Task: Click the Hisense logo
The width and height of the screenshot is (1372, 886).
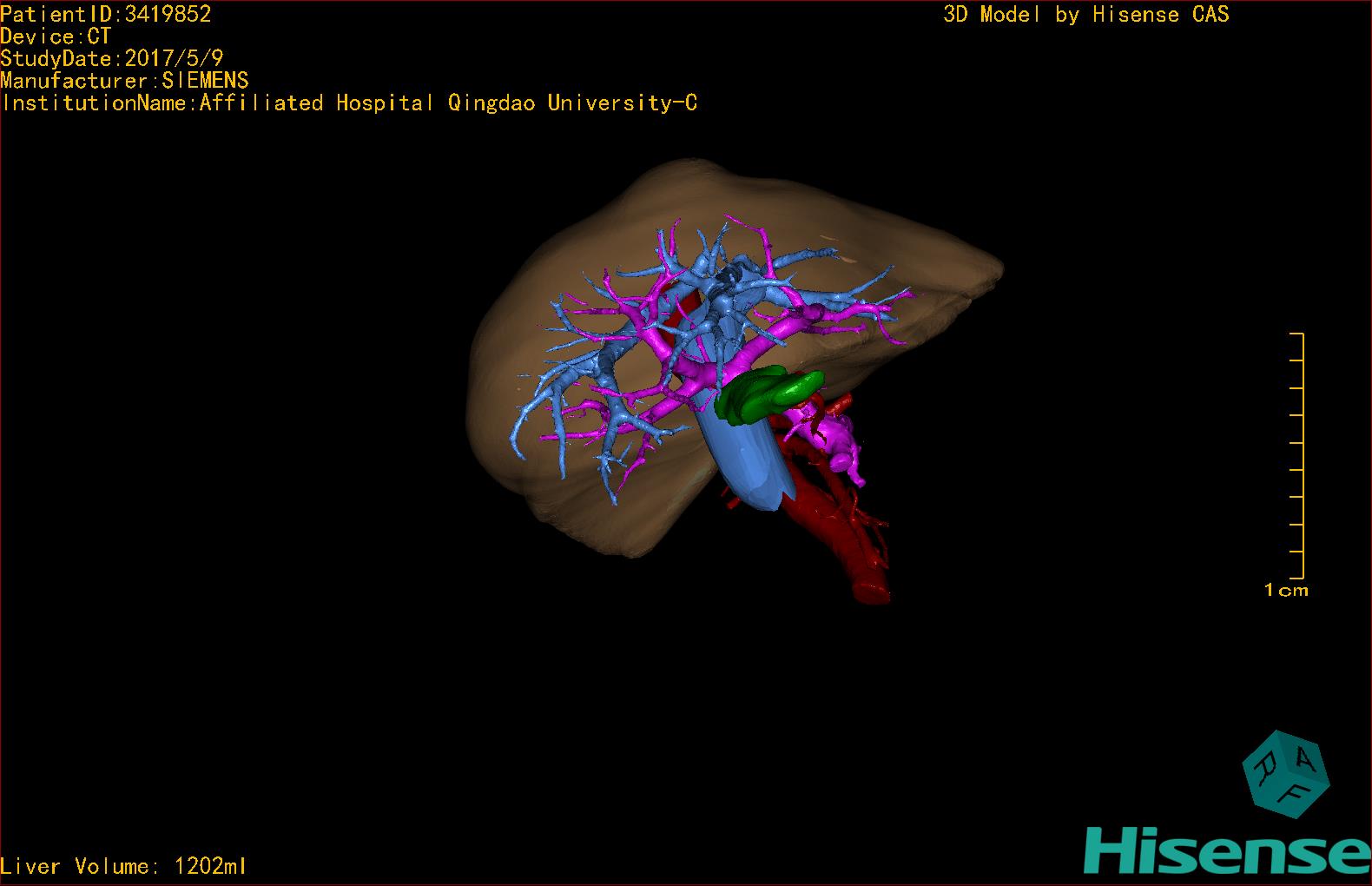Action: point(1228,849)
